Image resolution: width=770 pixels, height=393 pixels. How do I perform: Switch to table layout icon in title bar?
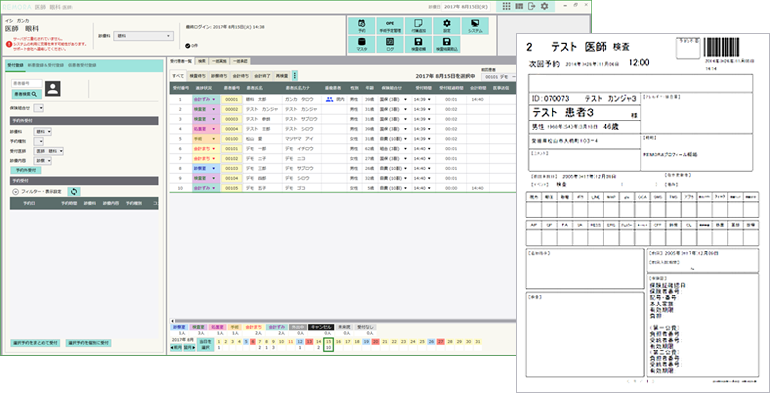click(520, 6)
